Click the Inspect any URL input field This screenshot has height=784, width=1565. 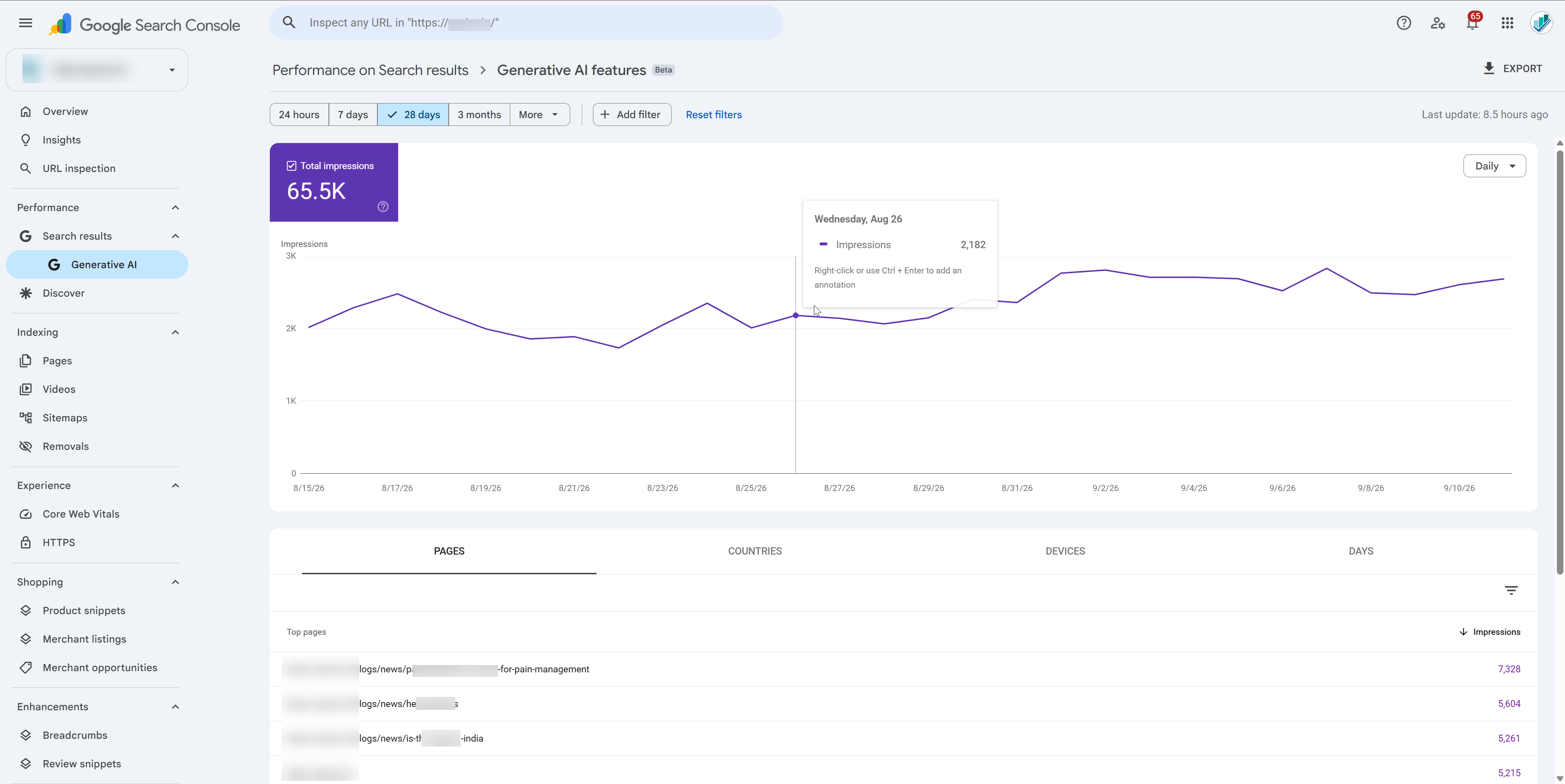pyautogui.click(x=526, y=23)
